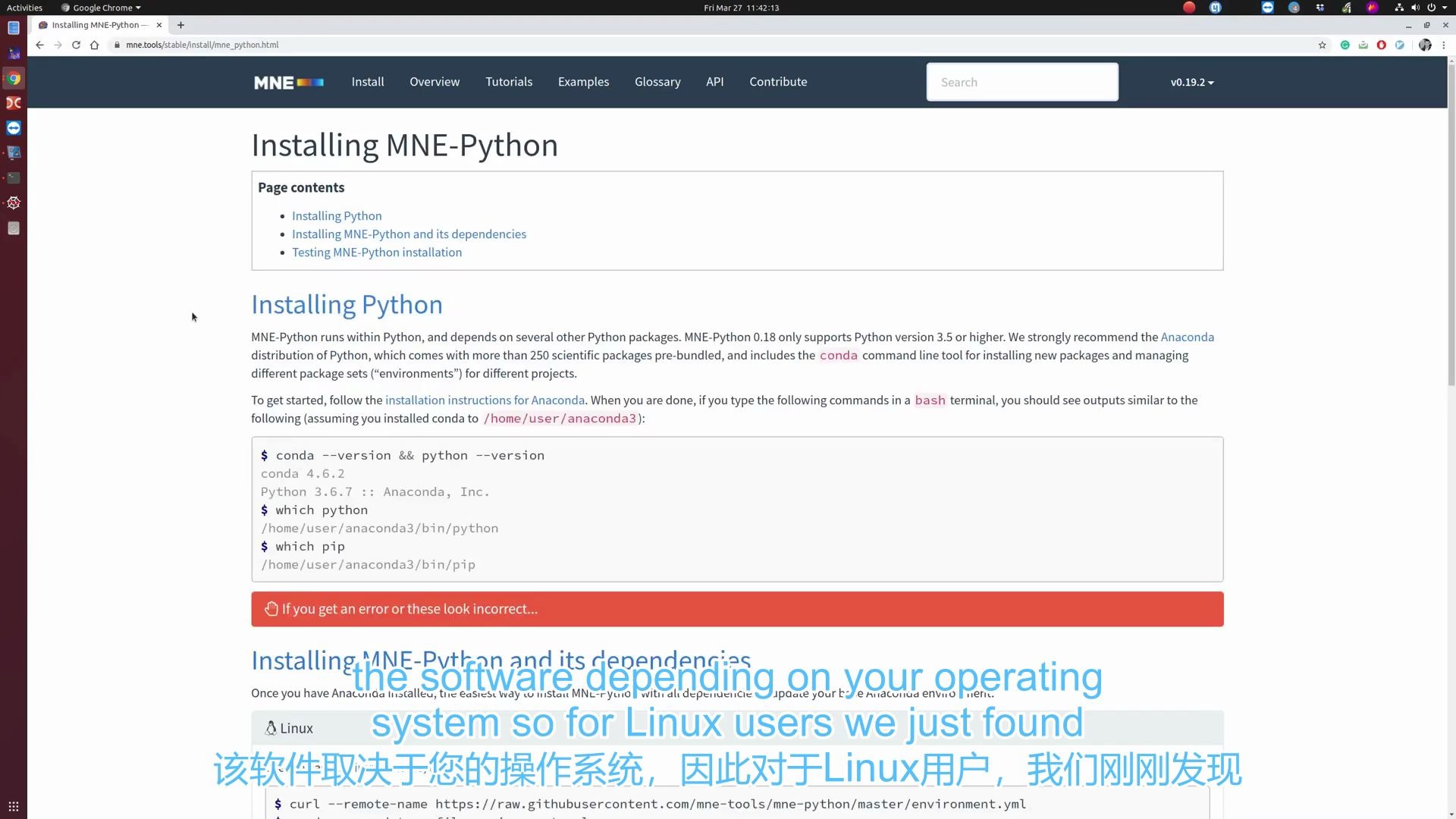Go to the Examples page
Image resolution: width=1456 pixels, height=819 pixels.
pos(583,82)
